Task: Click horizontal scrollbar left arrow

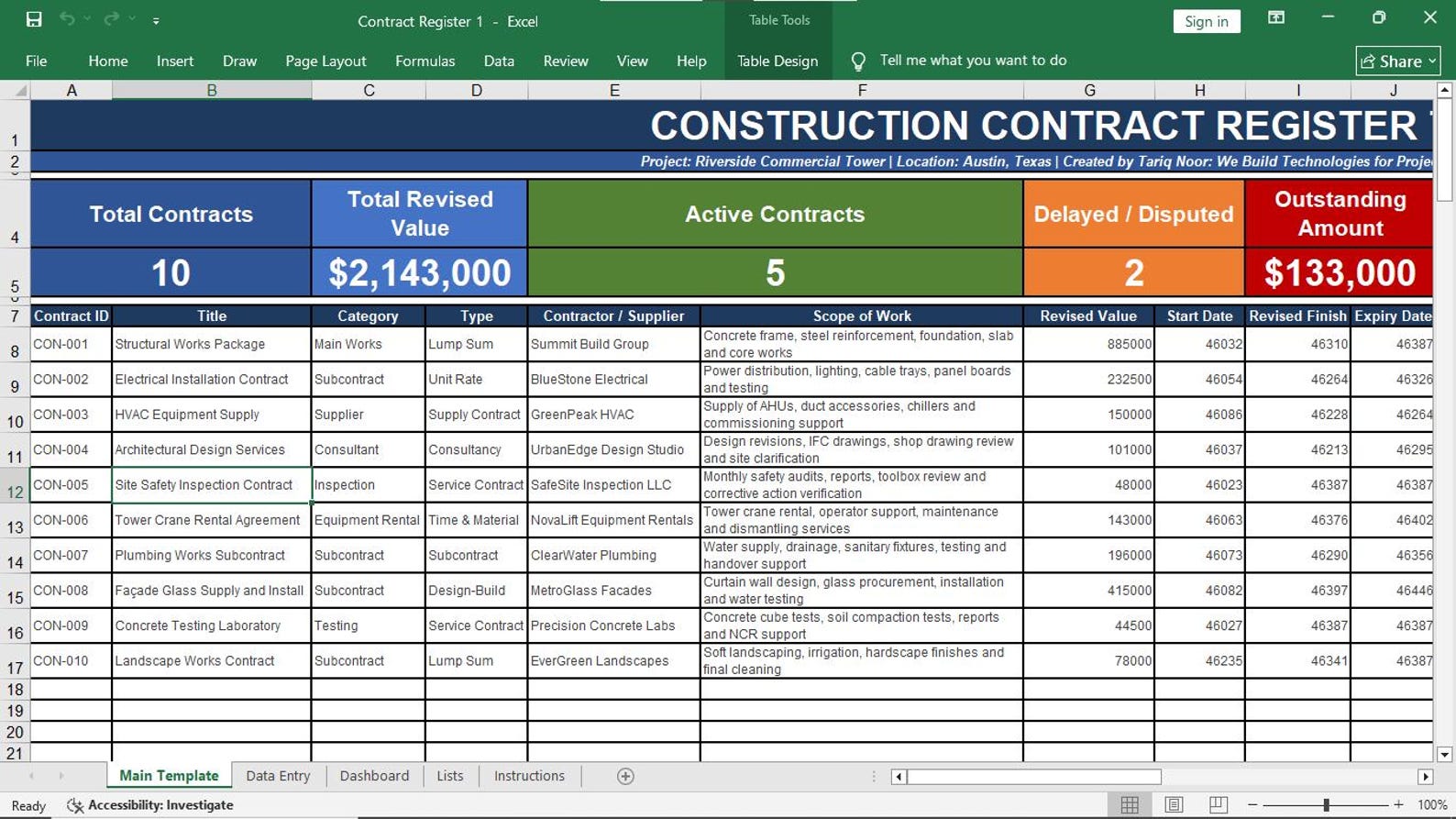Action: coord(899,777)
